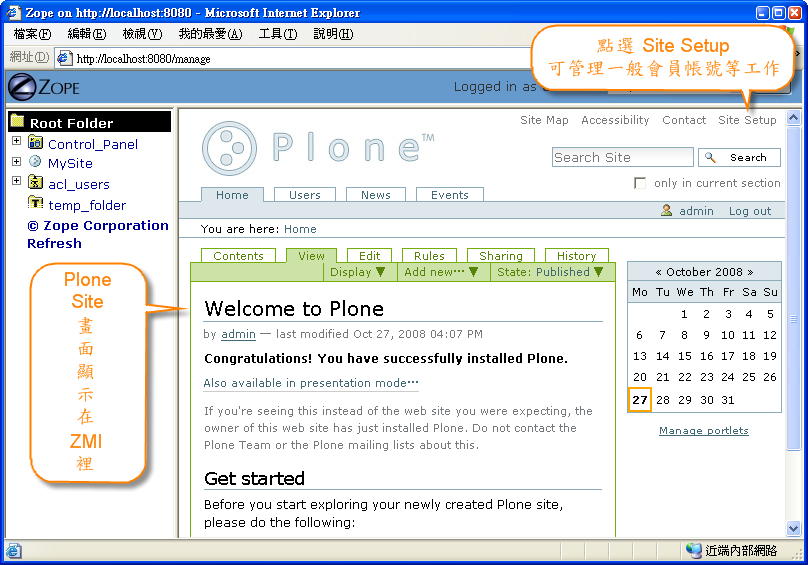808x565 pixels.
Task: Switch to the Home site tab
Action: pyautogui.click(x=232, y=195)
